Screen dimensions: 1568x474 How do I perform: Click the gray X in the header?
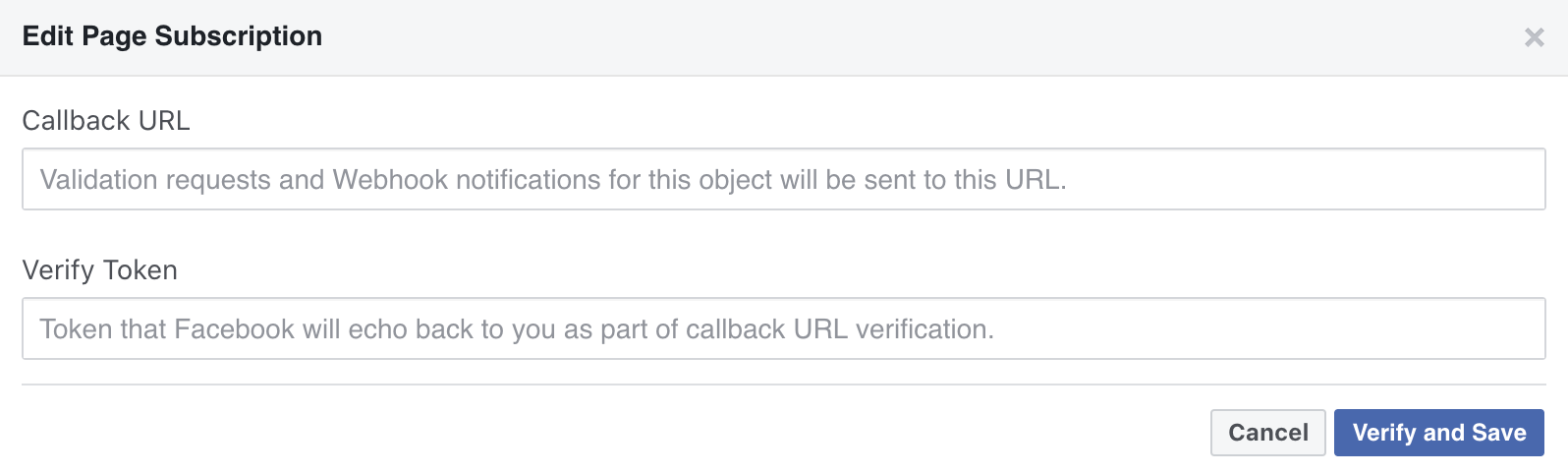tap(1534, 37)
